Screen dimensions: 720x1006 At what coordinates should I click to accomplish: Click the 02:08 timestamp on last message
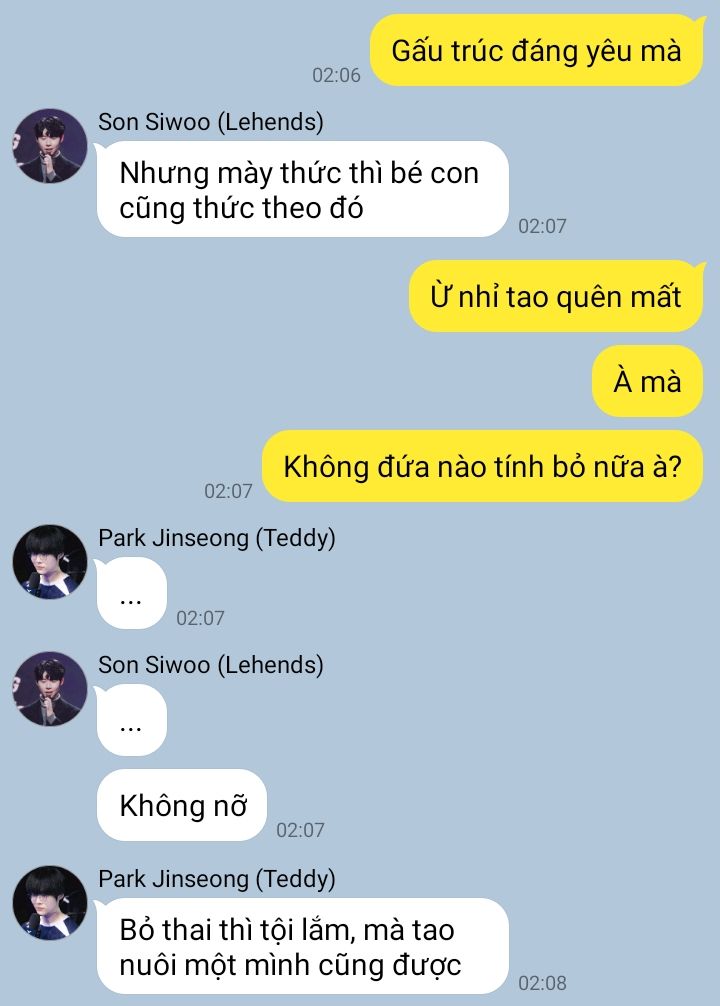point(542,983)
